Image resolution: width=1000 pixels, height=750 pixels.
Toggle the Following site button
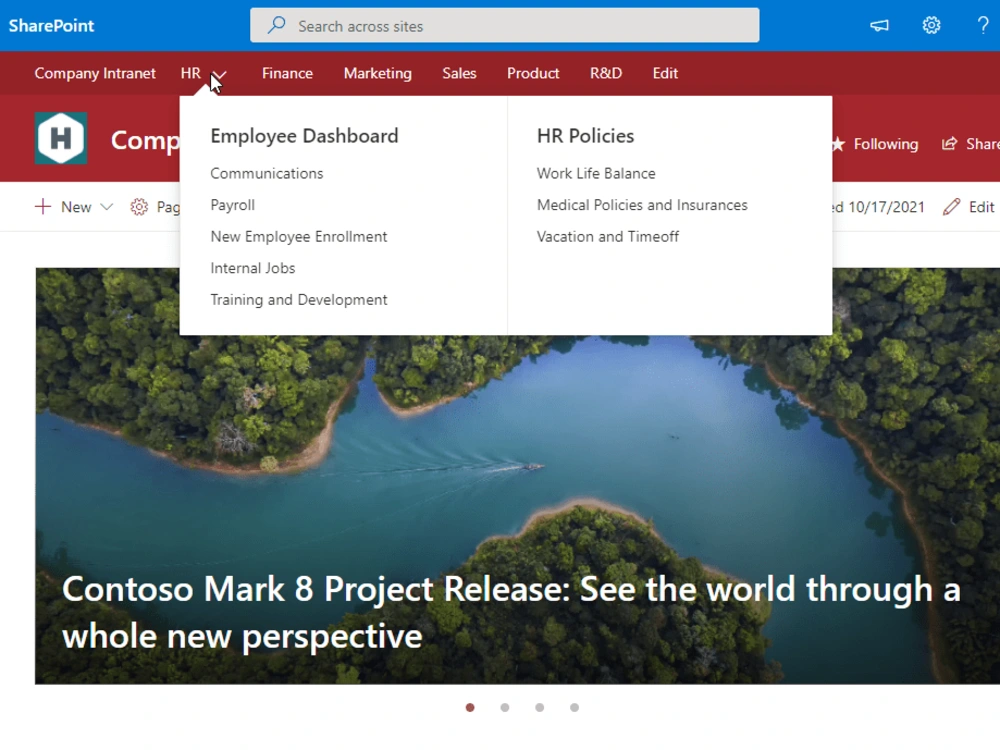pyautogui.click(x=876, y=144)
